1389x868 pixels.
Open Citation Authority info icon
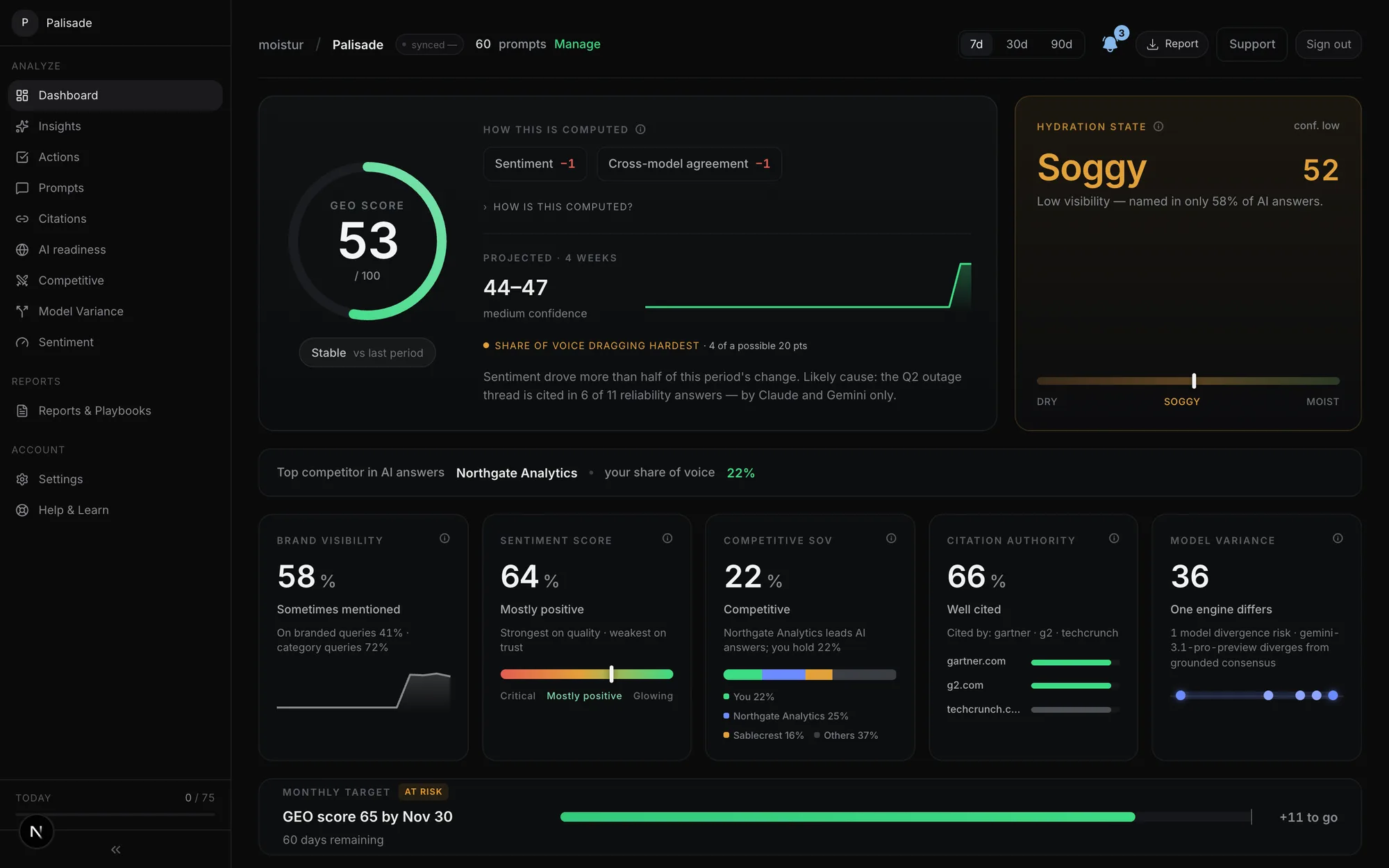click(1114, 538)
